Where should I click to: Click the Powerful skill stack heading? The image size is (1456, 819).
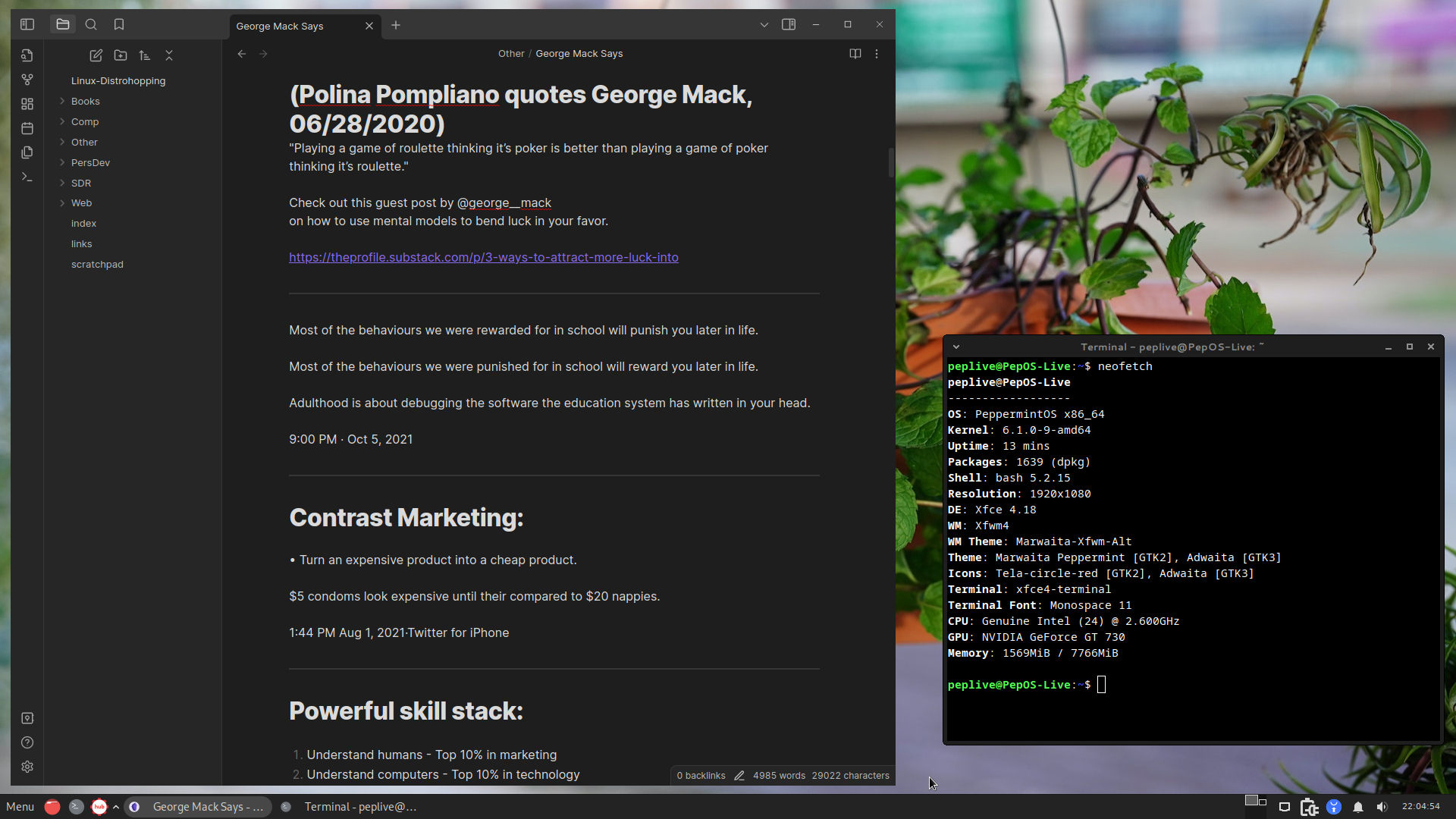point(406,711)
